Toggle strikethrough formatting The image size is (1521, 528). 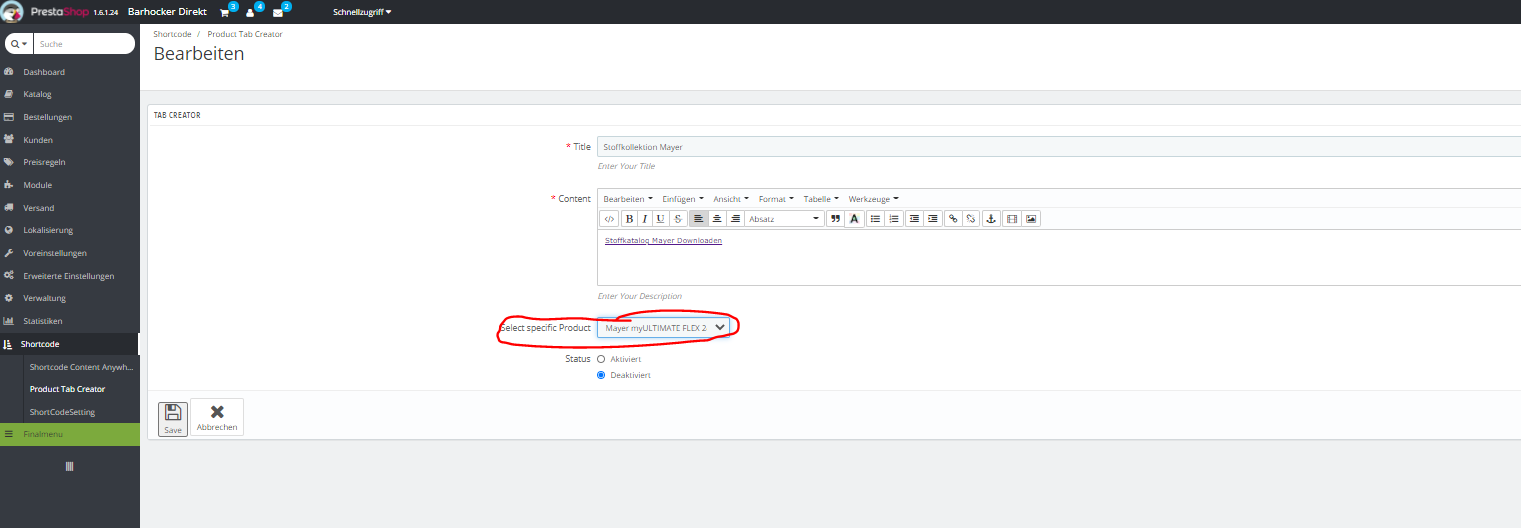pos(678,218)
